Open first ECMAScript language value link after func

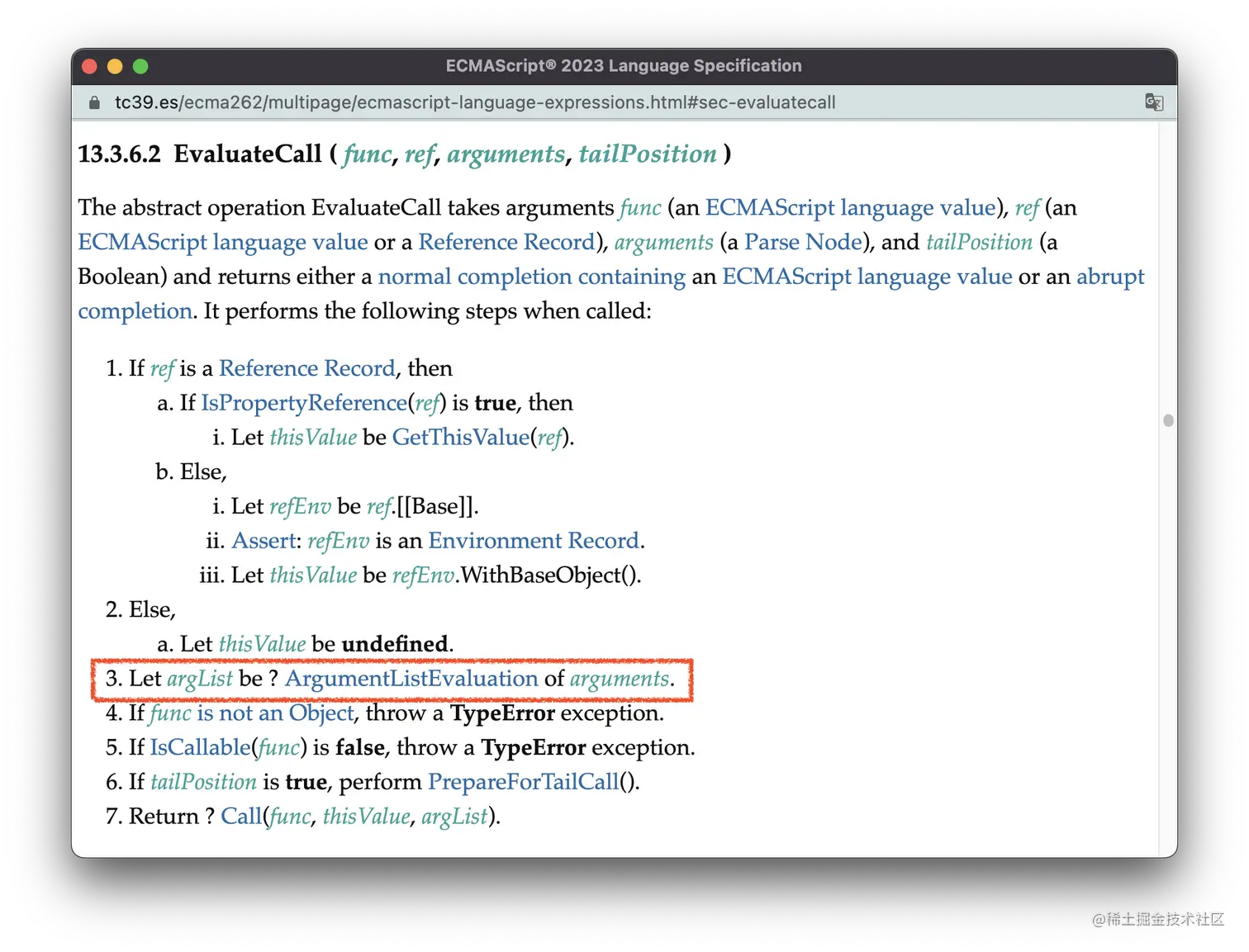coord(850,207)
